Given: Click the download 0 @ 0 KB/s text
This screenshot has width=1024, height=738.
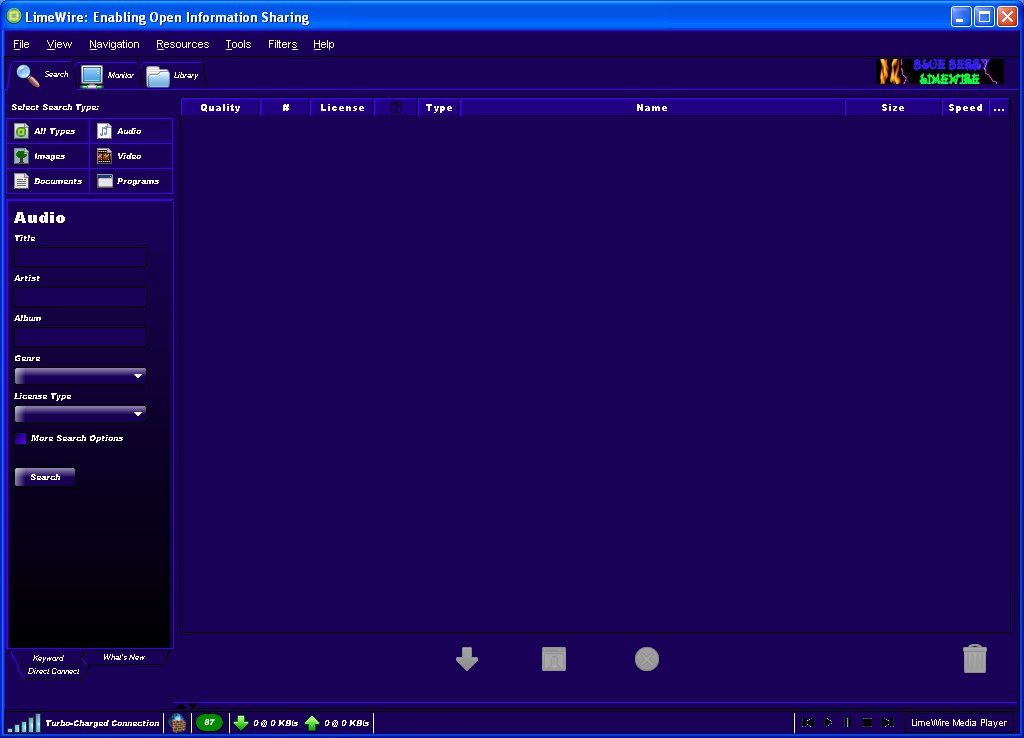Looking at the screenshot, I should [x=276, y=723].
